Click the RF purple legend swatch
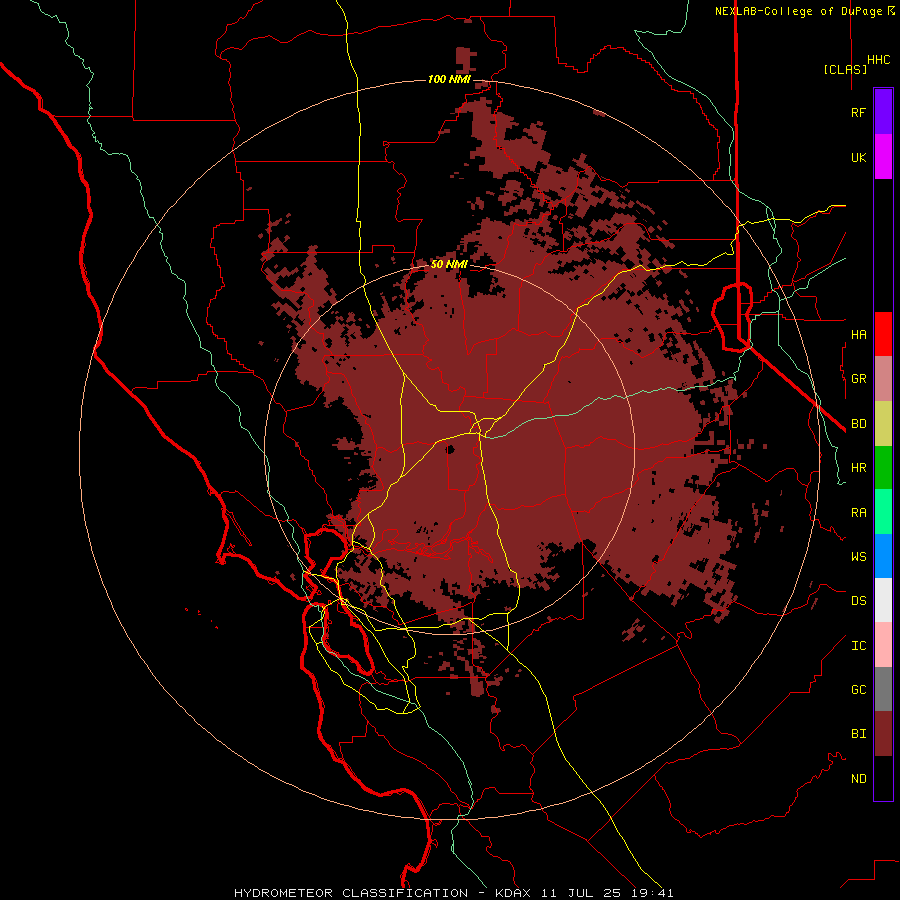The image size is (900, 900). click(x=883, y=112)
